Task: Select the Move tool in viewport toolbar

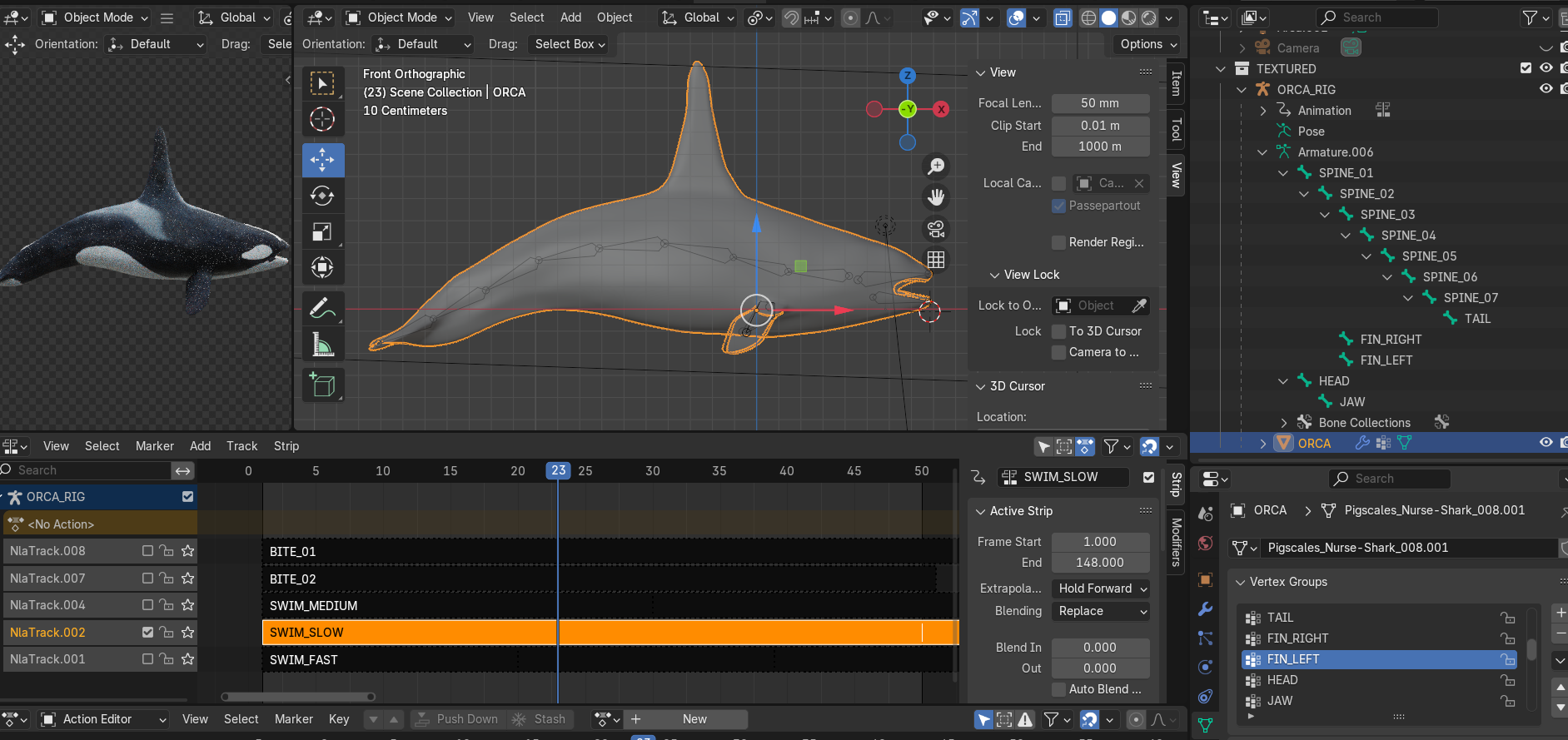Action: pyautogui.click(x=322, y=159)
